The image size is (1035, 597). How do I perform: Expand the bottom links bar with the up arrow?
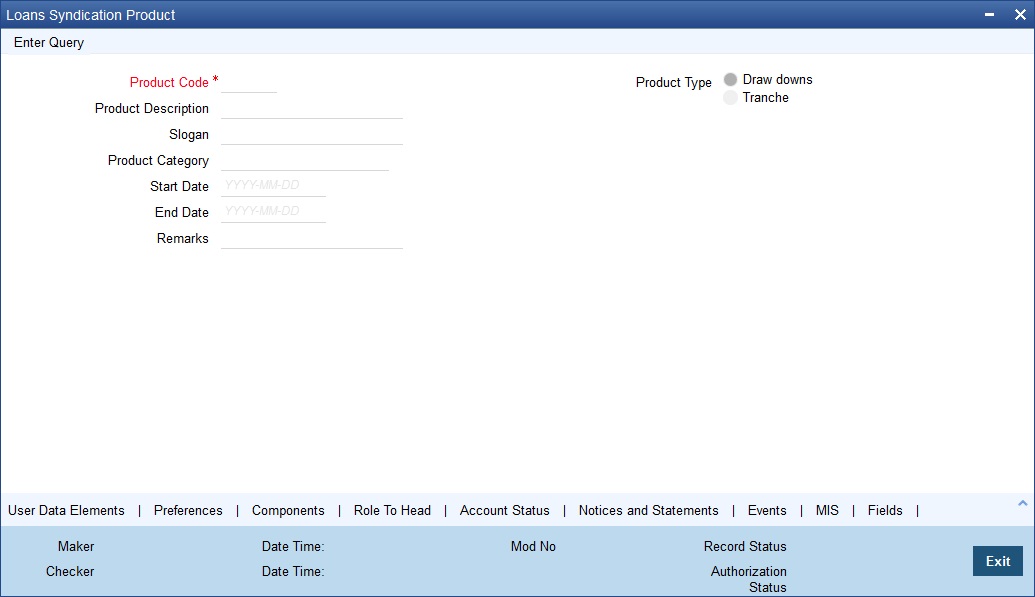pyautogui.click(x=1022, y=503)
